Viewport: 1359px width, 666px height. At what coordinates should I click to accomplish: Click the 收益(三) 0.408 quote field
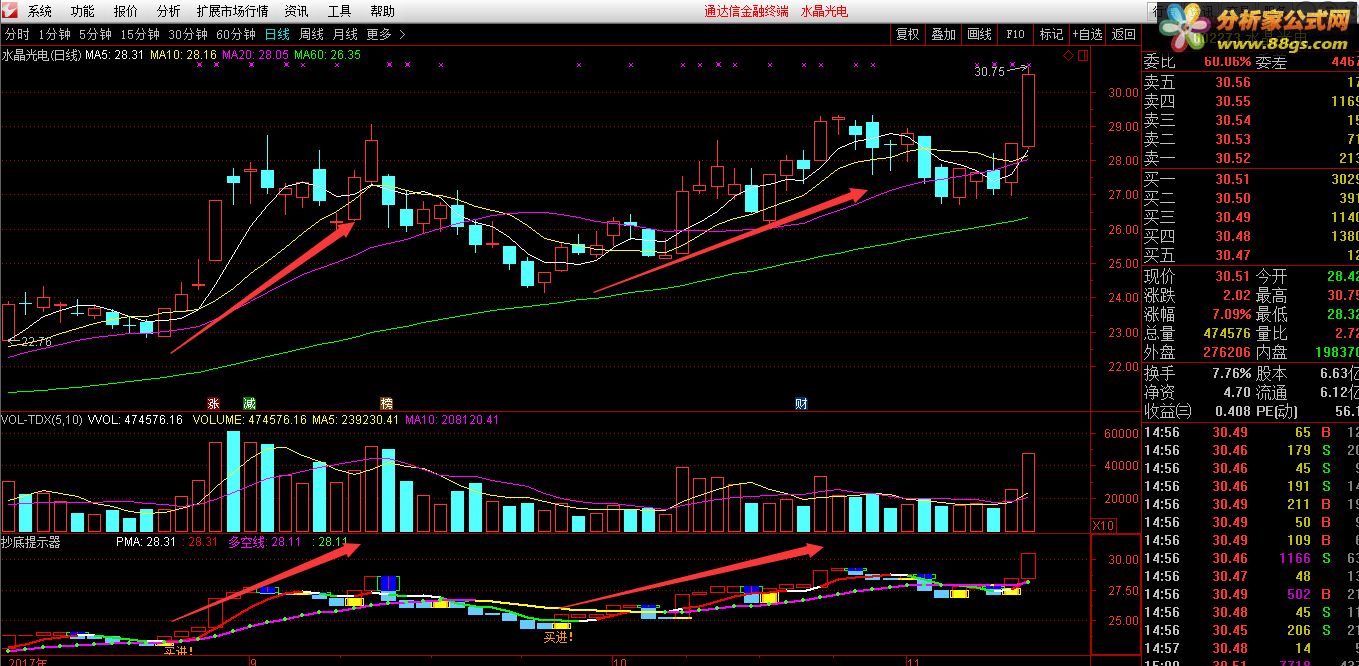(x=1197, y=411)
